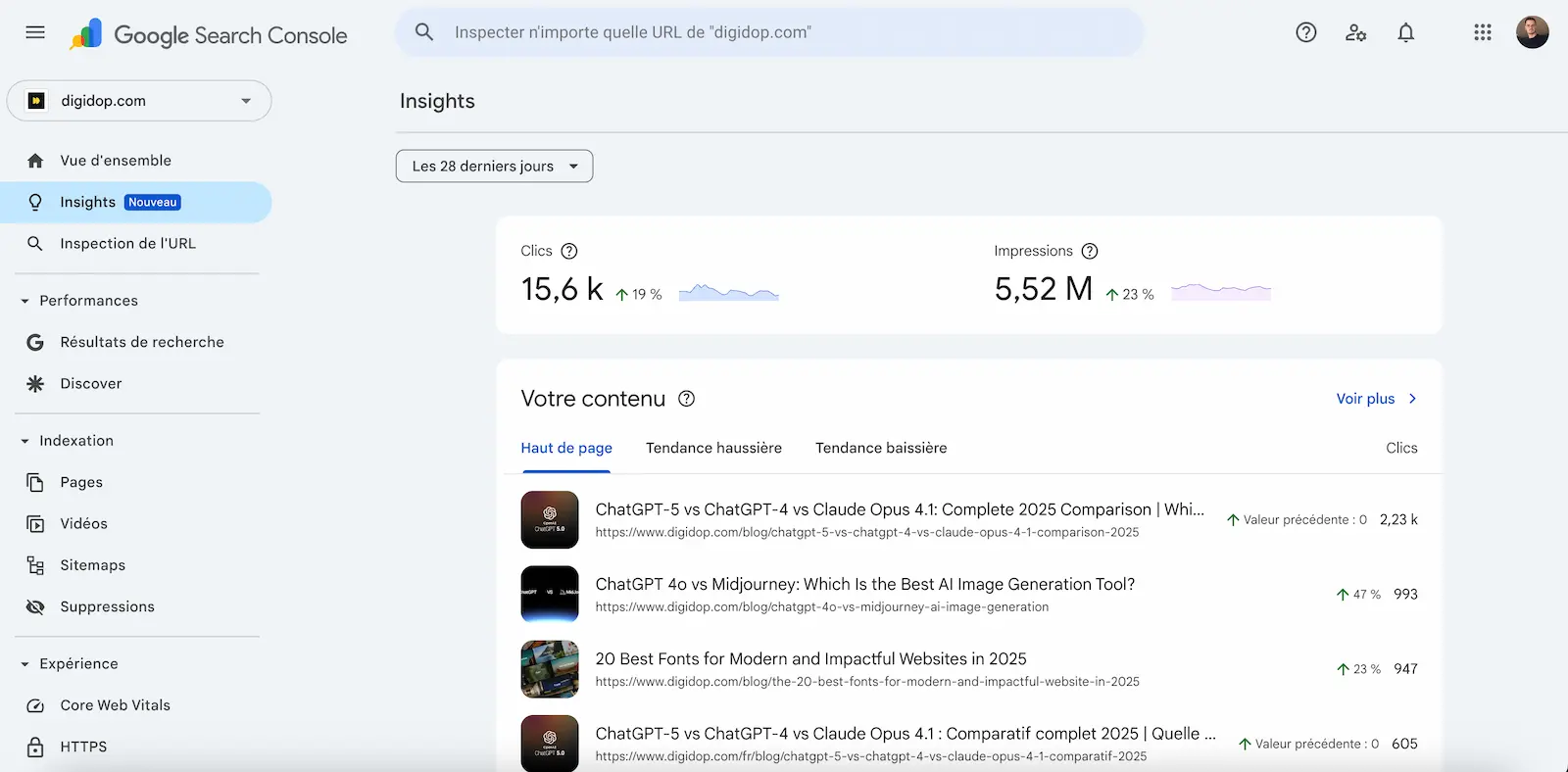Open the digidop.com property selector dropdown
The height and width of the screenshot is (772, 1568).
[139, 101]
